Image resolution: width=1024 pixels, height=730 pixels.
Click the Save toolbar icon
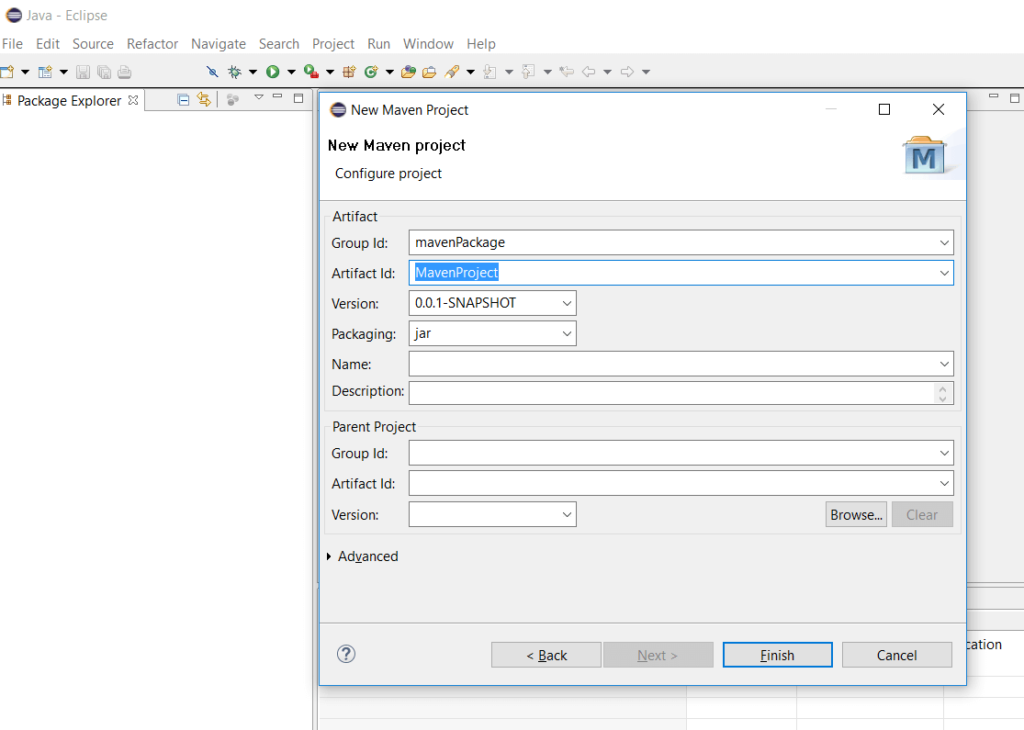pyautogui.click(x=84, y=71)
